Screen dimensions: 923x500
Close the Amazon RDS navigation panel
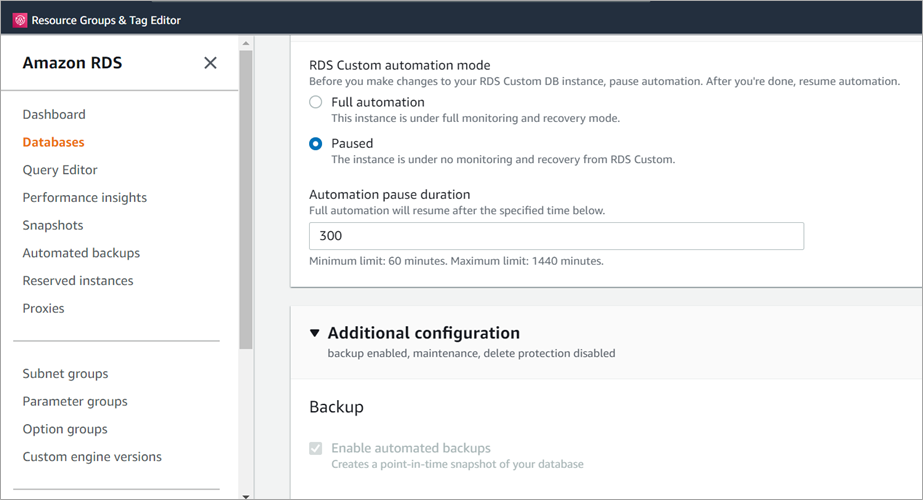(210, 63)
